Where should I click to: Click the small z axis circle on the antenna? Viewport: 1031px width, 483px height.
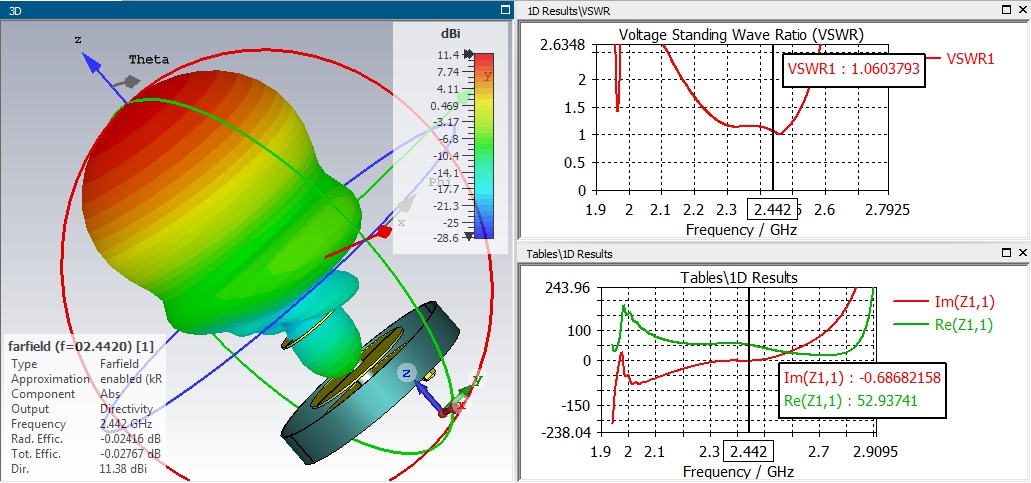(407, 373)
